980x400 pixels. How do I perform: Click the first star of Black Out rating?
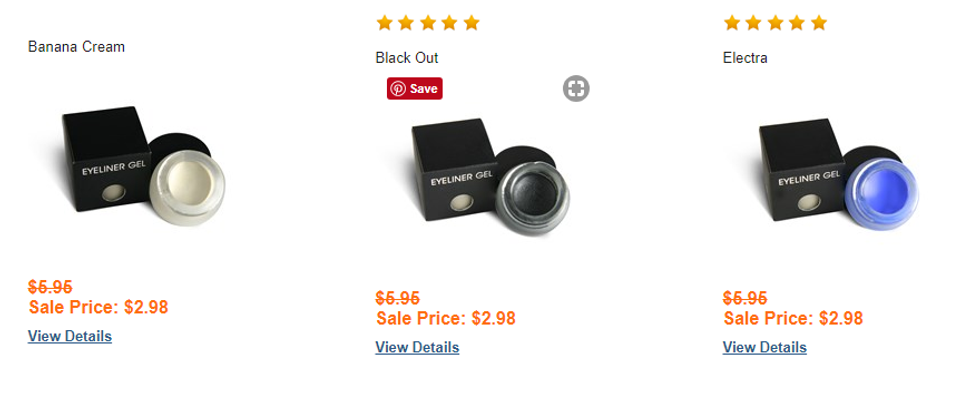click(x=384, y=22)
